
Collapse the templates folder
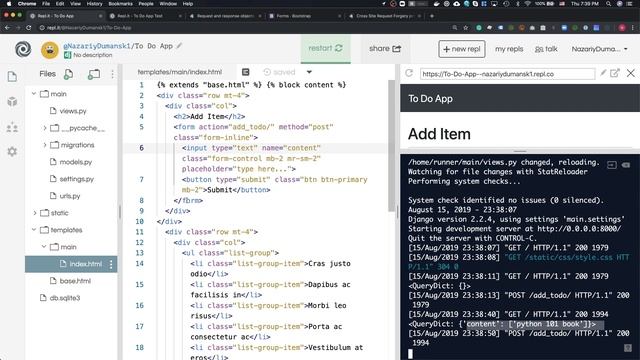(x=34, y=230)
